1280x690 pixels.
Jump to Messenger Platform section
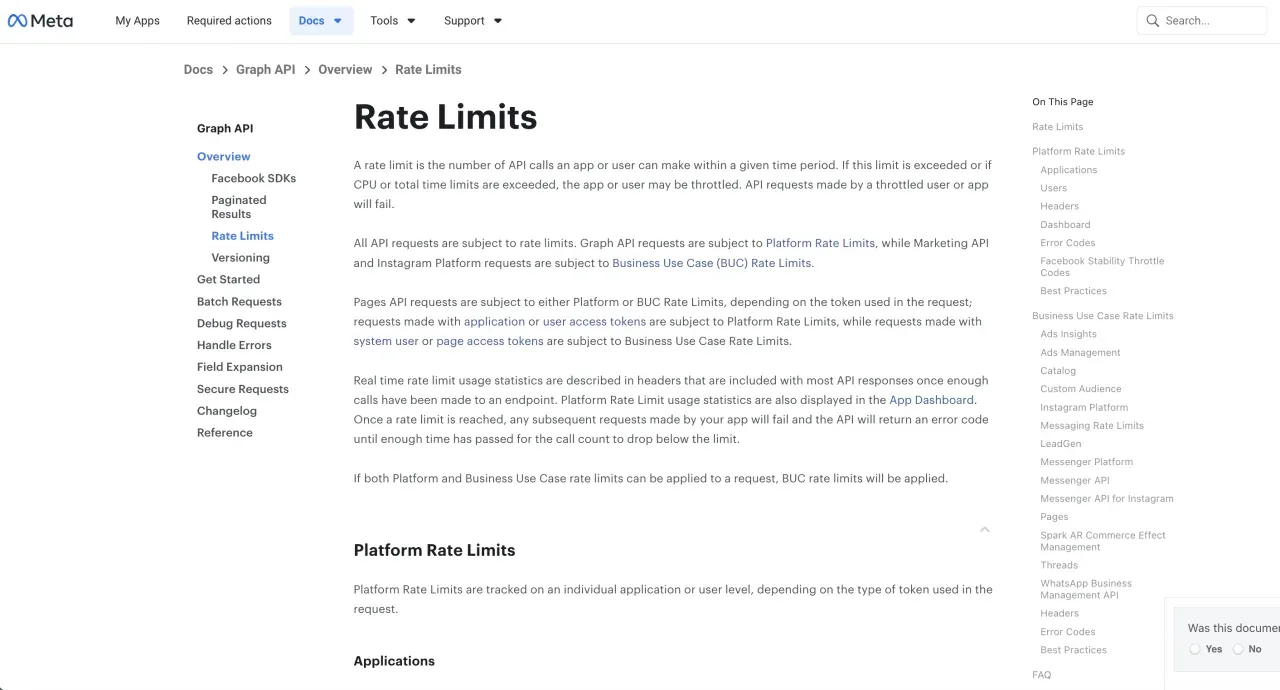tap(1087, 462)
